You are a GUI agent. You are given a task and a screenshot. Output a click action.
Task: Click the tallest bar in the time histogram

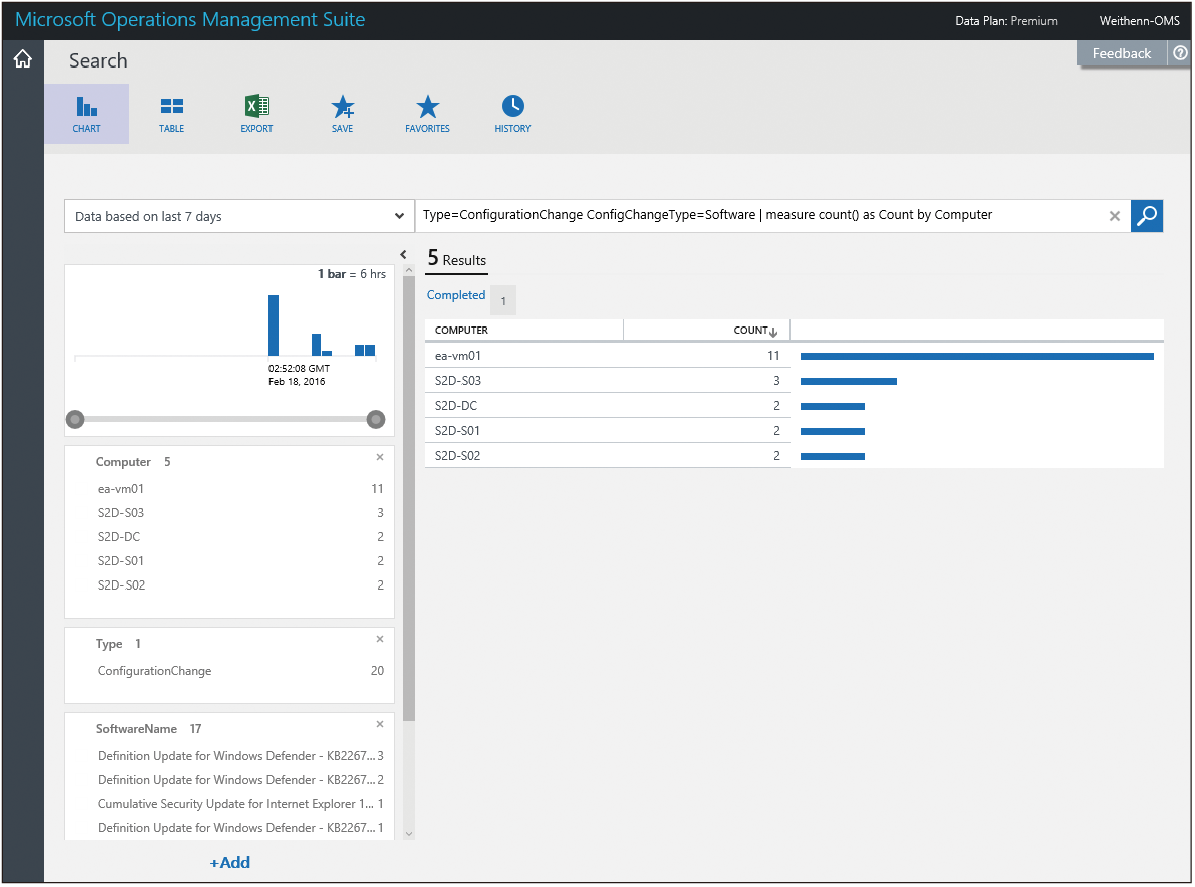(274, 325)
